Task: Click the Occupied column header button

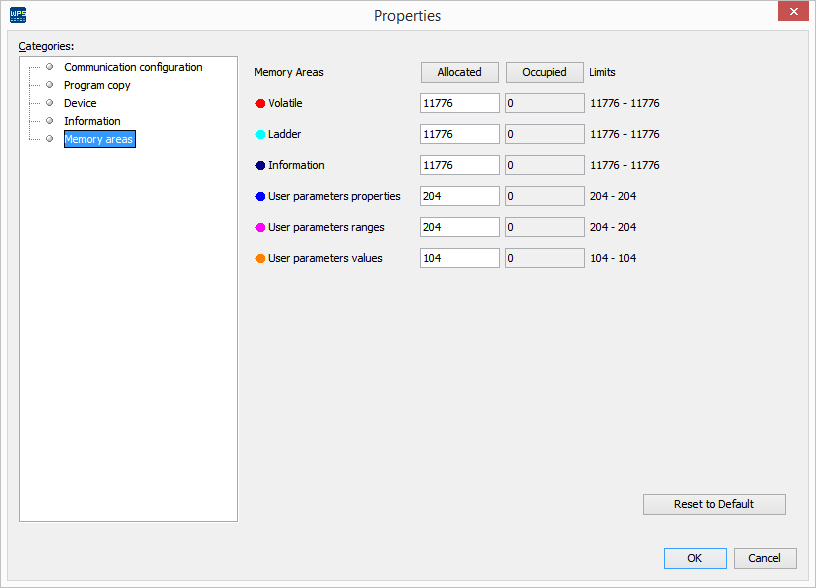Action: [544, 72]
